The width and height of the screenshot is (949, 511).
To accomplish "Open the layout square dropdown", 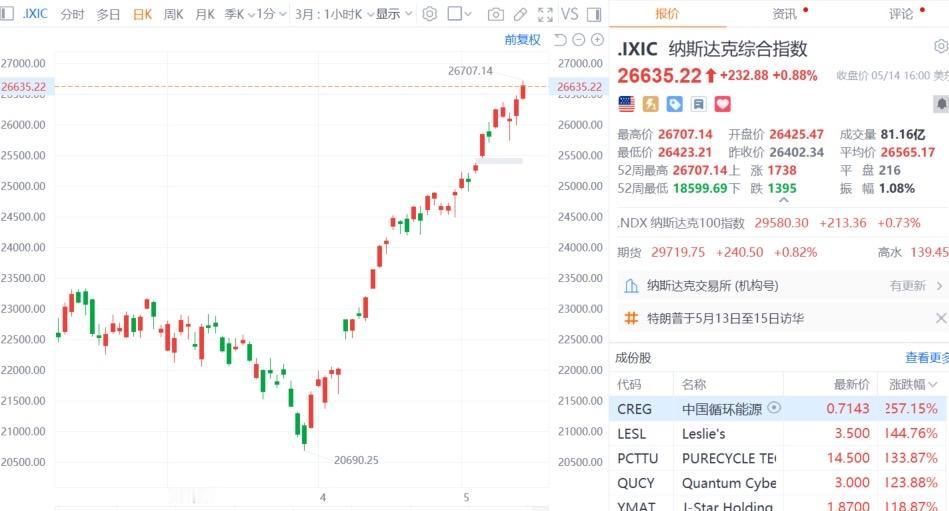I will coord(459,14).
